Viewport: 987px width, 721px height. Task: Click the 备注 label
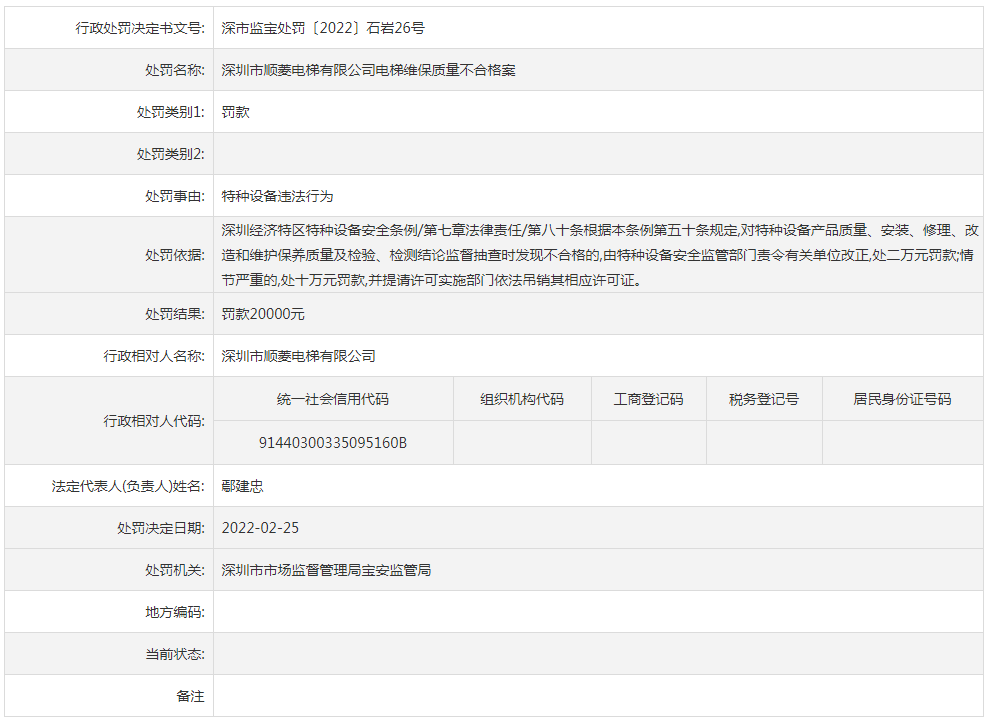(190, 696)
